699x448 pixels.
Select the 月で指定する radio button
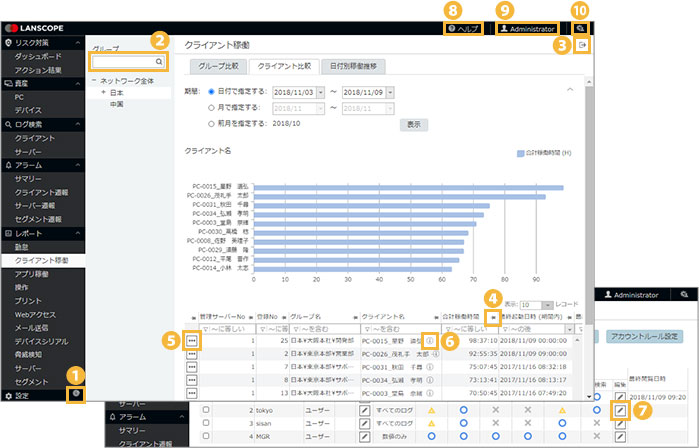pos(198,108)
